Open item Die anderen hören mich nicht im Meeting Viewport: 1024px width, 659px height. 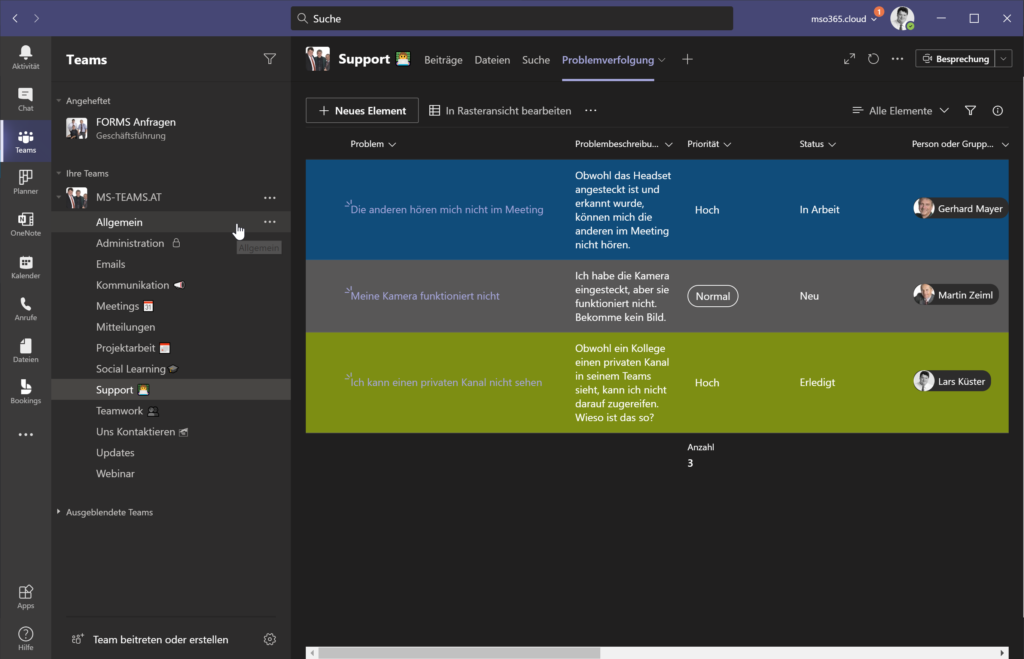pos(447,210)
